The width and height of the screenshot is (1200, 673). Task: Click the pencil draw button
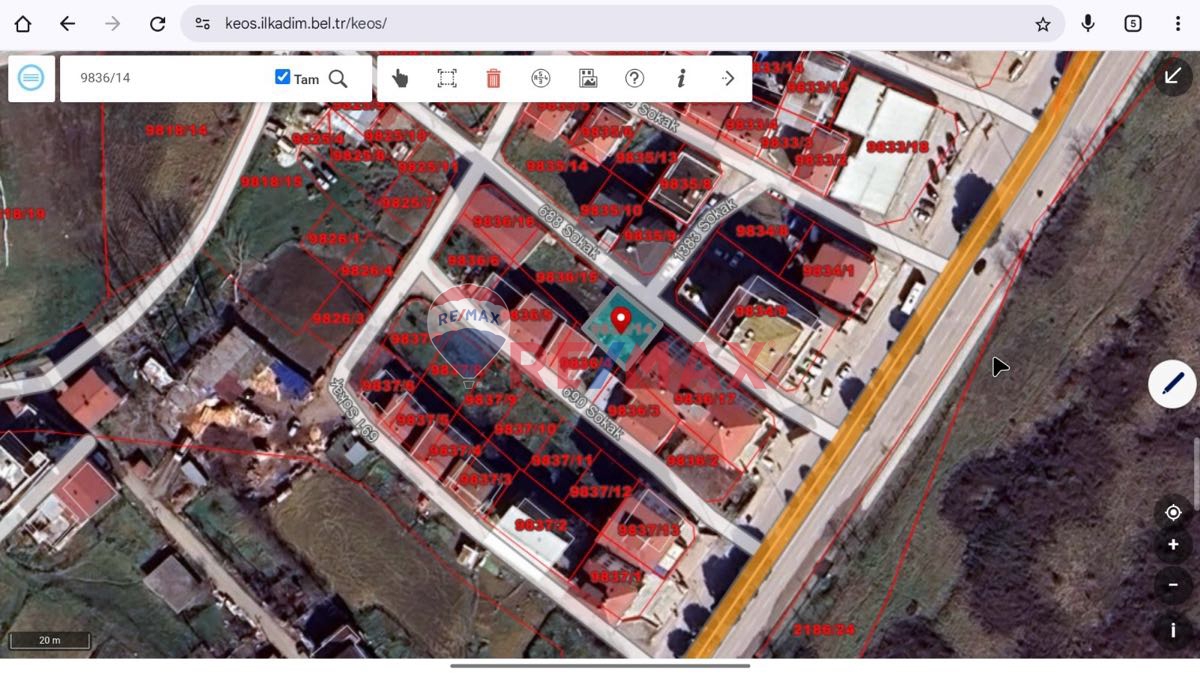[x=1172, y=383]
